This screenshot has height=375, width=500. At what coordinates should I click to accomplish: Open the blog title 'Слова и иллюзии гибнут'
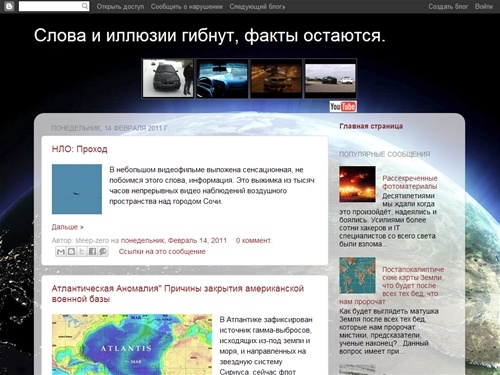209,35
